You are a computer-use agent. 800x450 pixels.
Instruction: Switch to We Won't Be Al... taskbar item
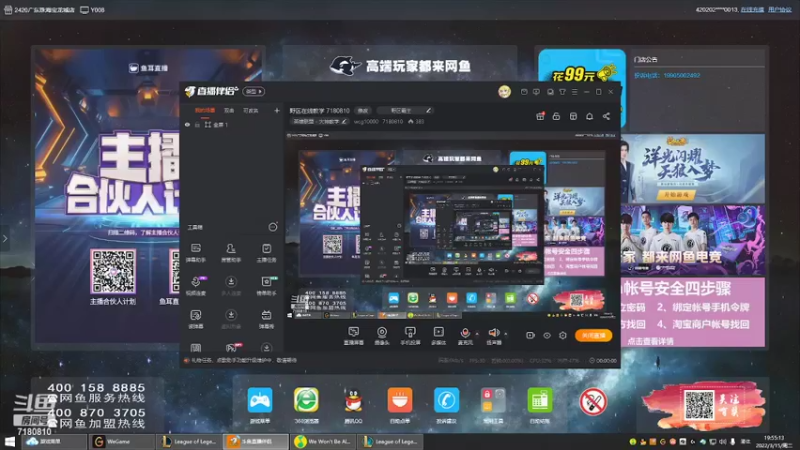[323, 441]
